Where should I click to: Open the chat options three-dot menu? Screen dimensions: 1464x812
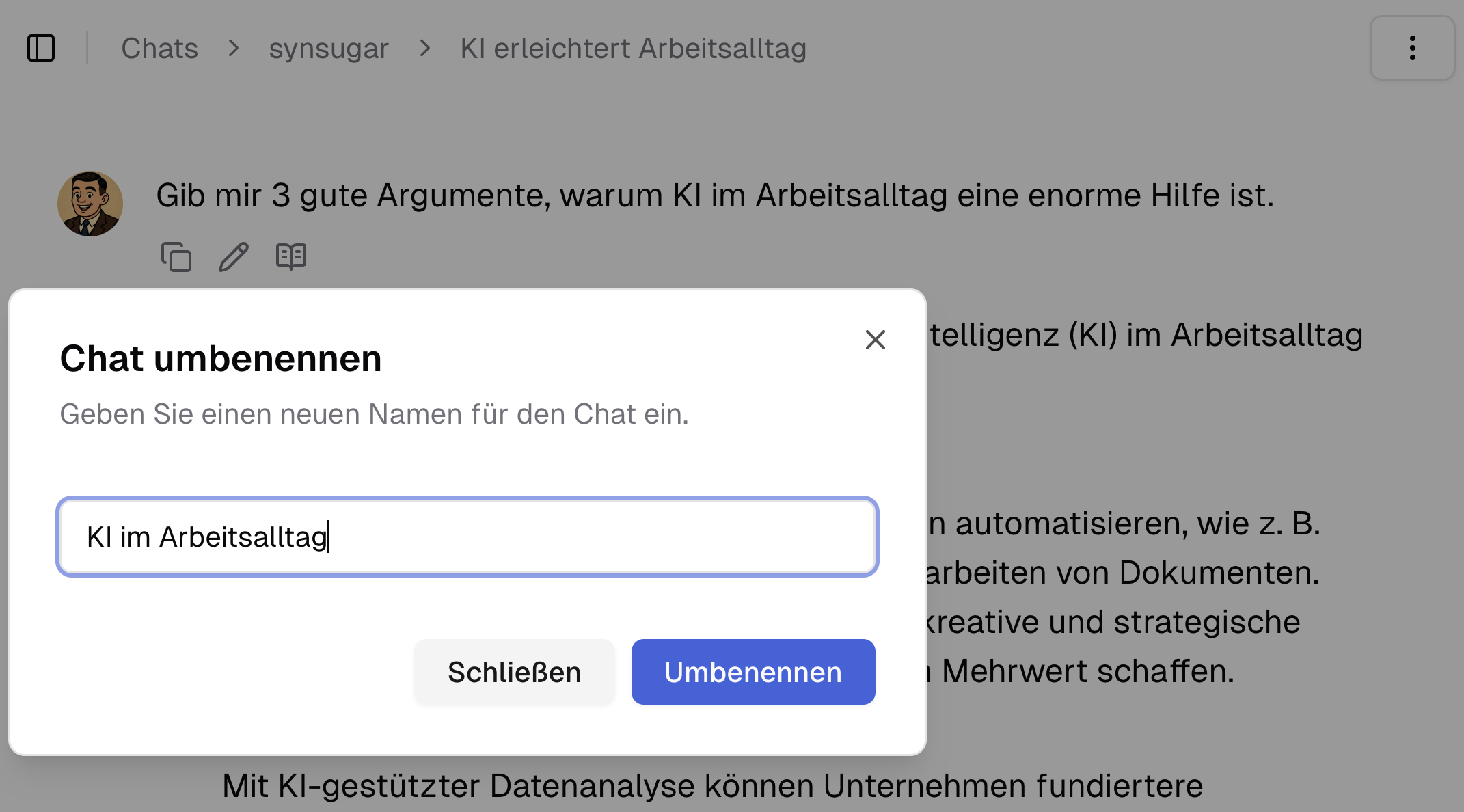tap(1412, 48)
